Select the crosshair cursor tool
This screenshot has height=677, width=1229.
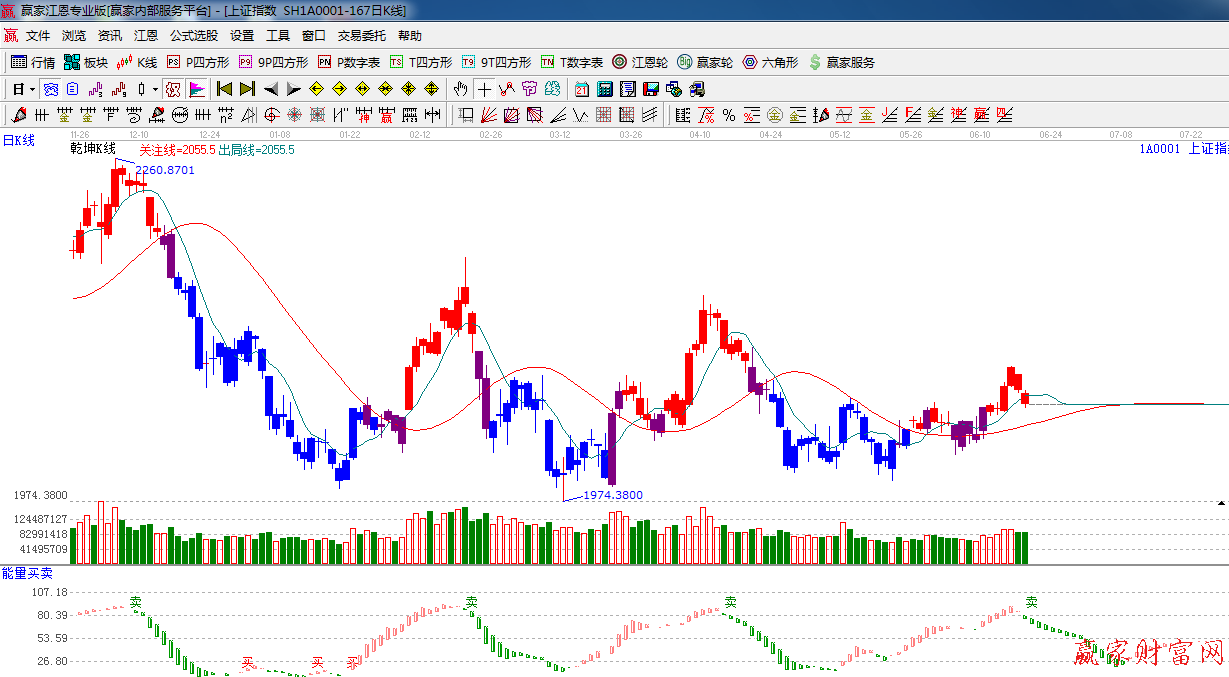pyautogui.click(x=484, y=89)
